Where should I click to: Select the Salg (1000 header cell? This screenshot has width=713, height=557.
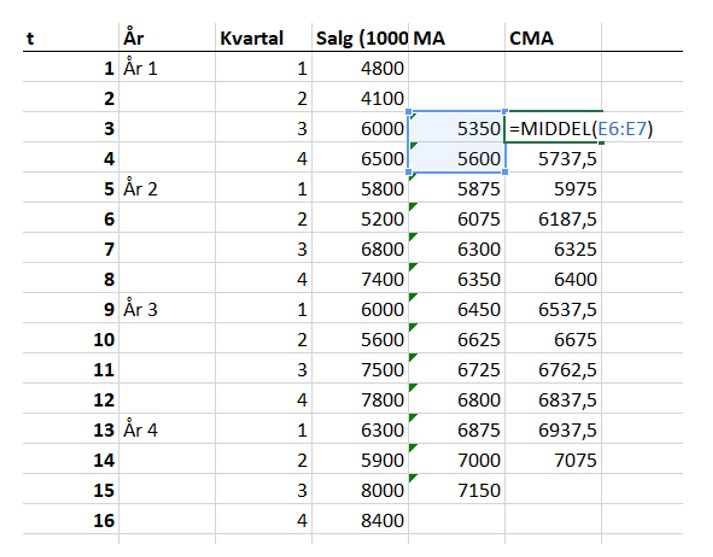click(360, 38)
